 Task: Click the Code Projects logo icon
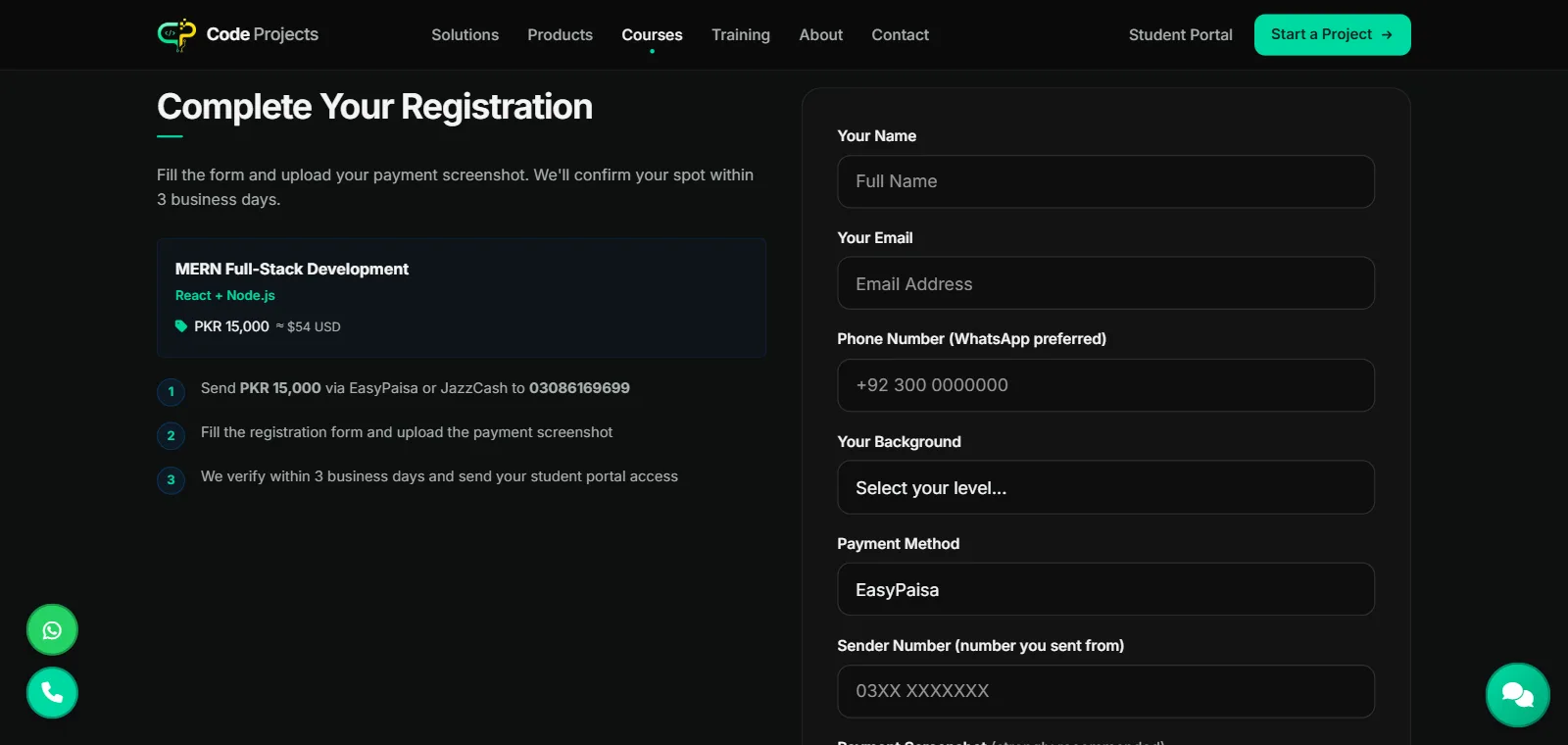(176, 34)
